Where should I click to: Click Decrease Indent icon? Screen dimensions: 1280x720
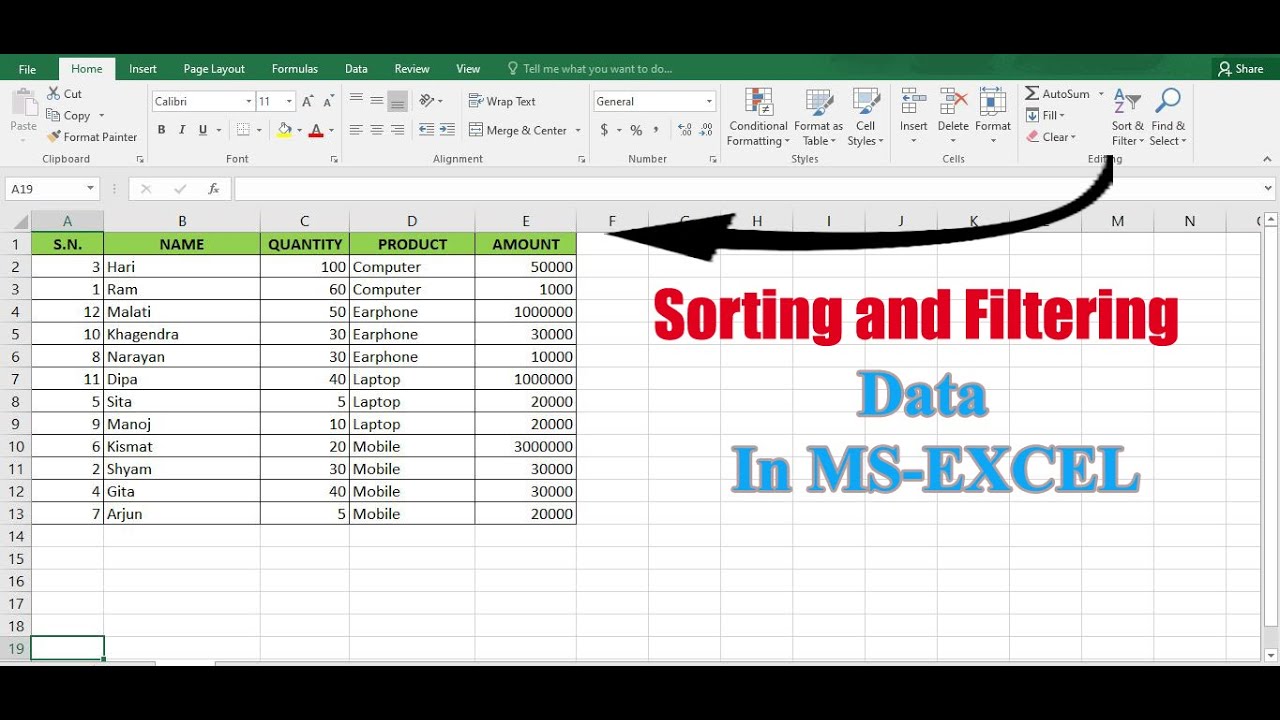tap(427, 130)
